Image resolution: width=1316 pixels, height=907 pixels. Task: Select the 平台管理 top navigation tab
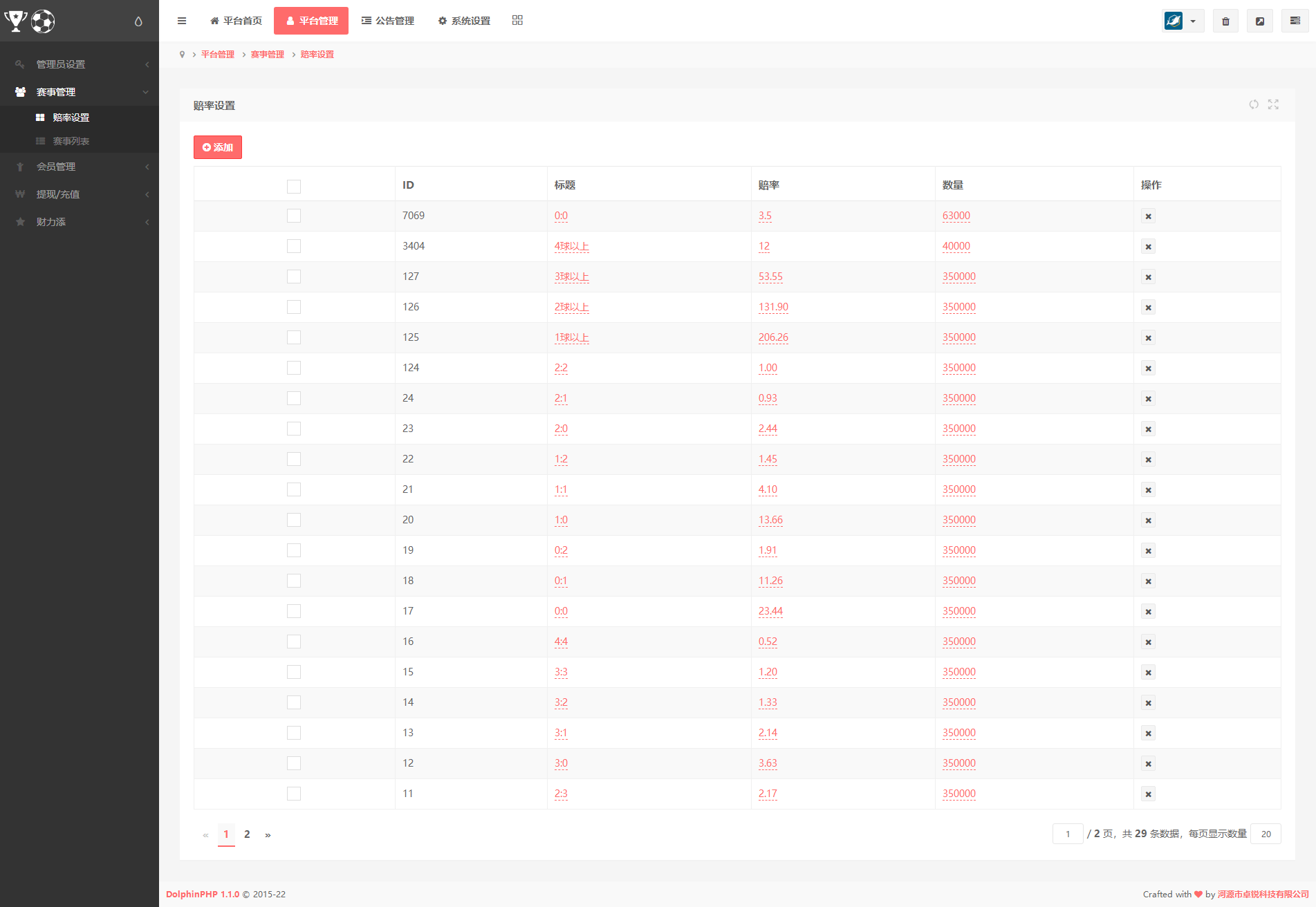(x=311, y=21)
